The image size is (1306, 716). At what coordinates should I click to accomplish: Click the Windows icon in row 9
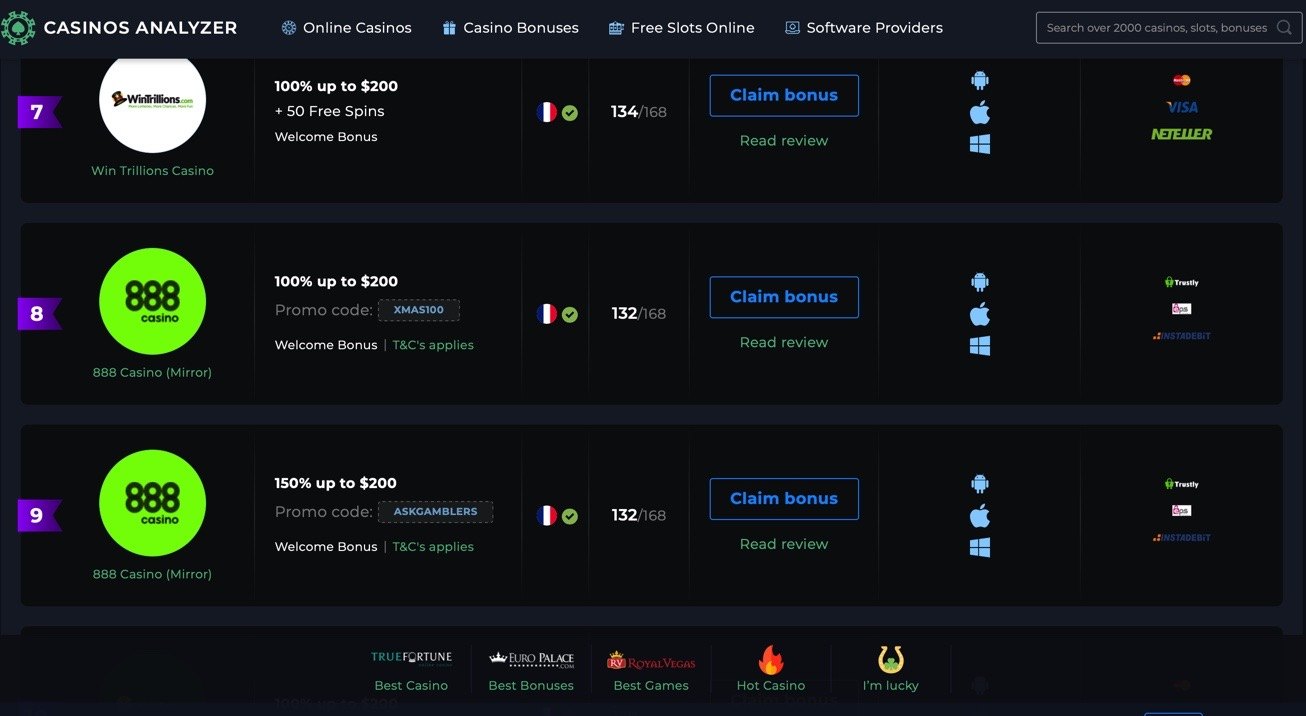point(980,548)
